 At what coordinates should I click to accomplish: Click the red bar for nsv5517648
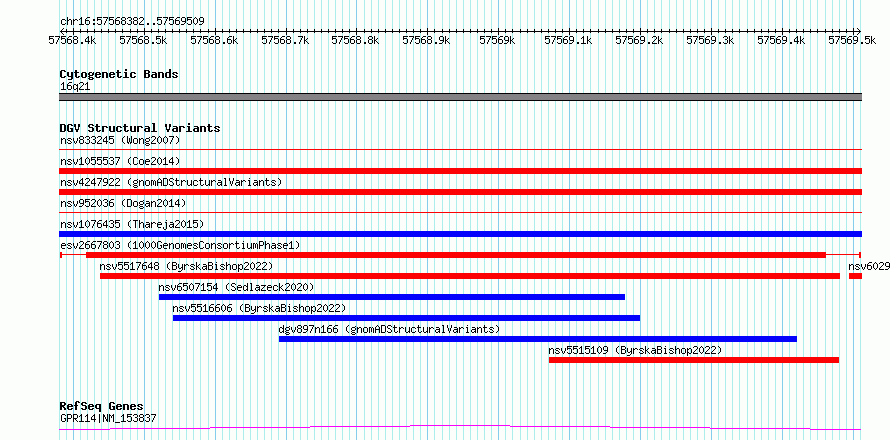coord(470,276)
